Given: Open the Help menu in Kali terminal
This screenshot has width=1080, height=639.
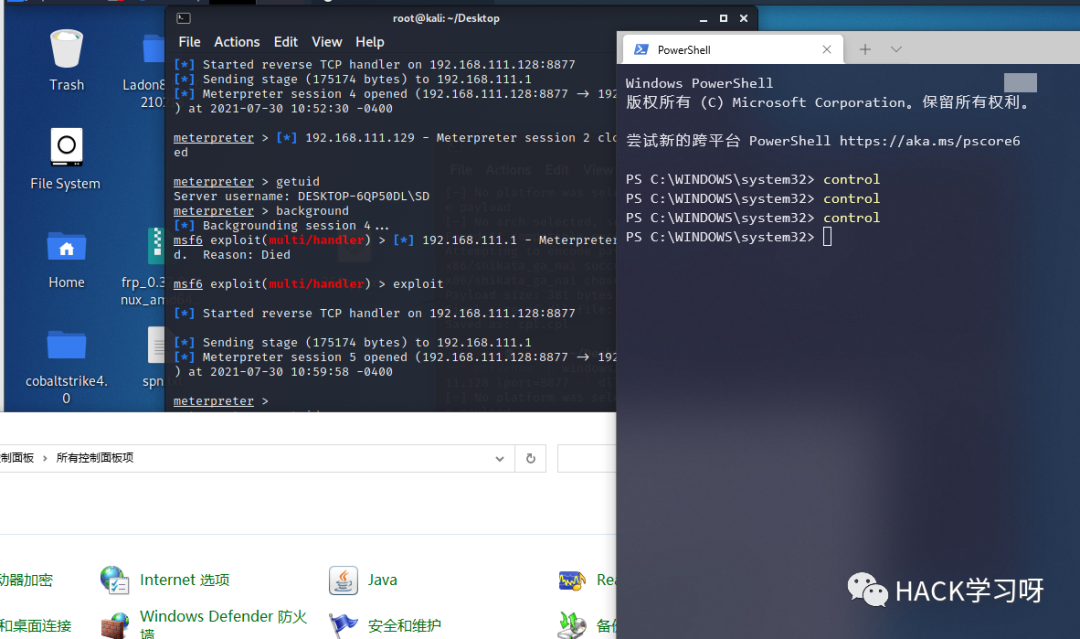Looking at the screenshot, I should click(x=370, y=42).
